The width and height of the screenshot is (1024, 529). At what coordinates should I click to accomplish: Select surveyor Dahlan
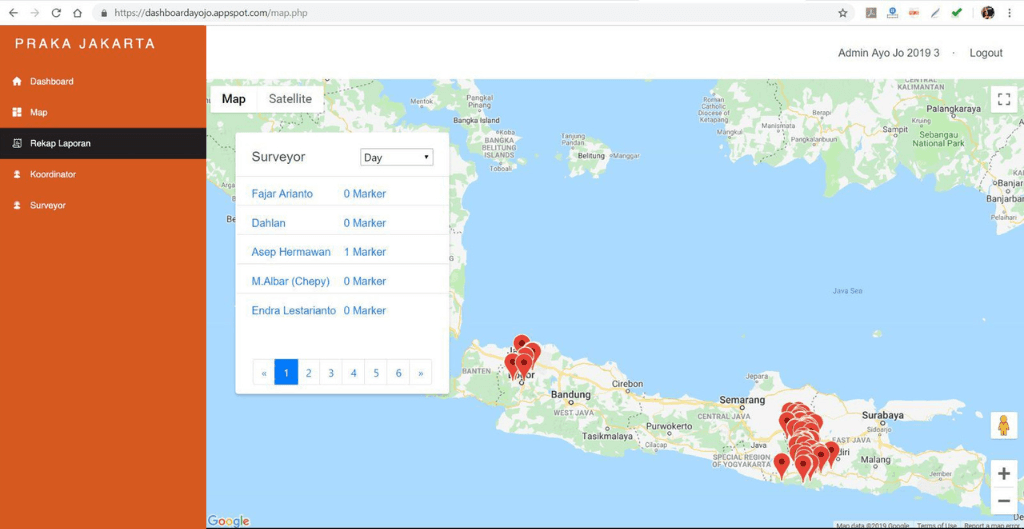pyautogui.click(x=268, y=223)
